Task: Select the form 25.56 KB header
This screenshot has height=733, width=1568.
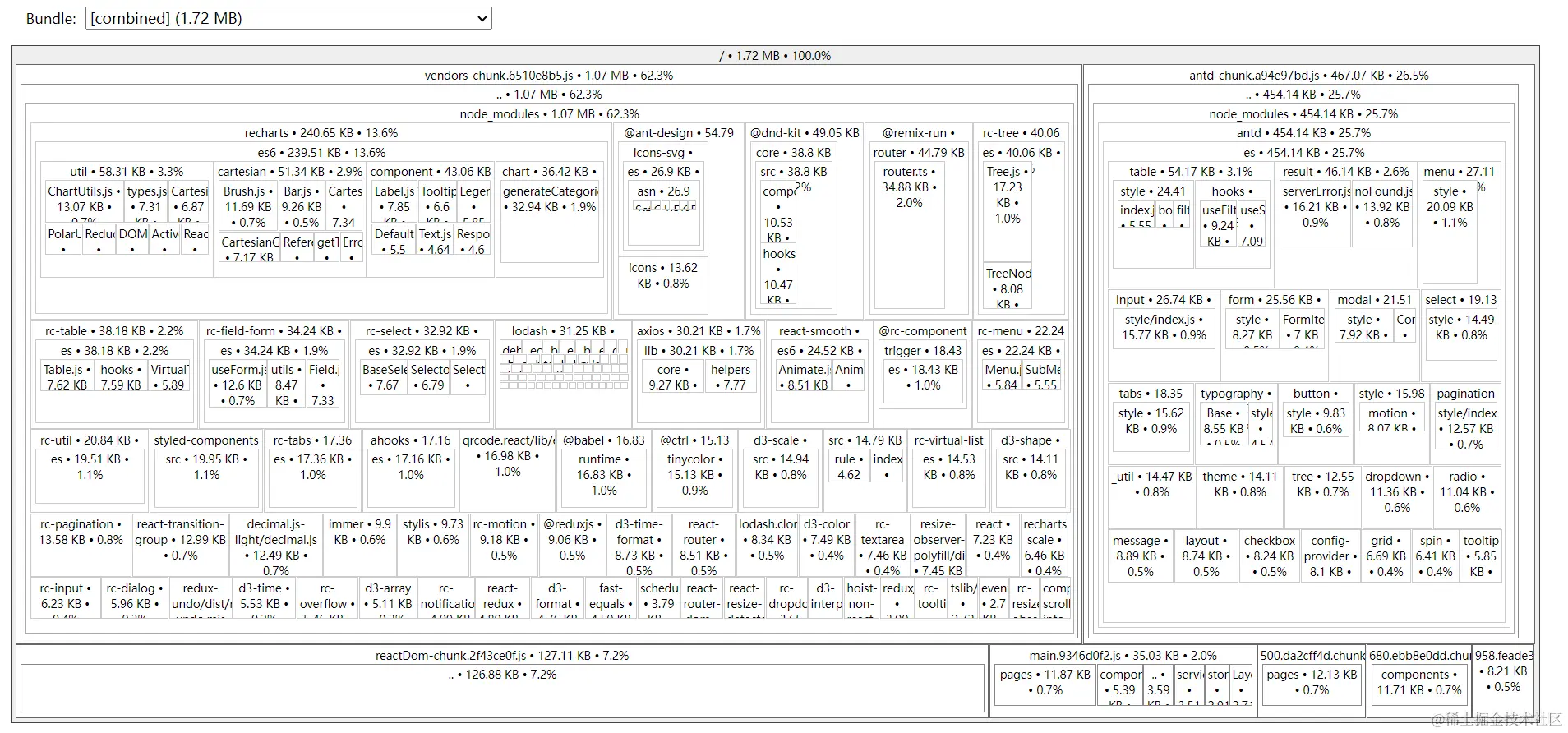Action: (1274, 299)
